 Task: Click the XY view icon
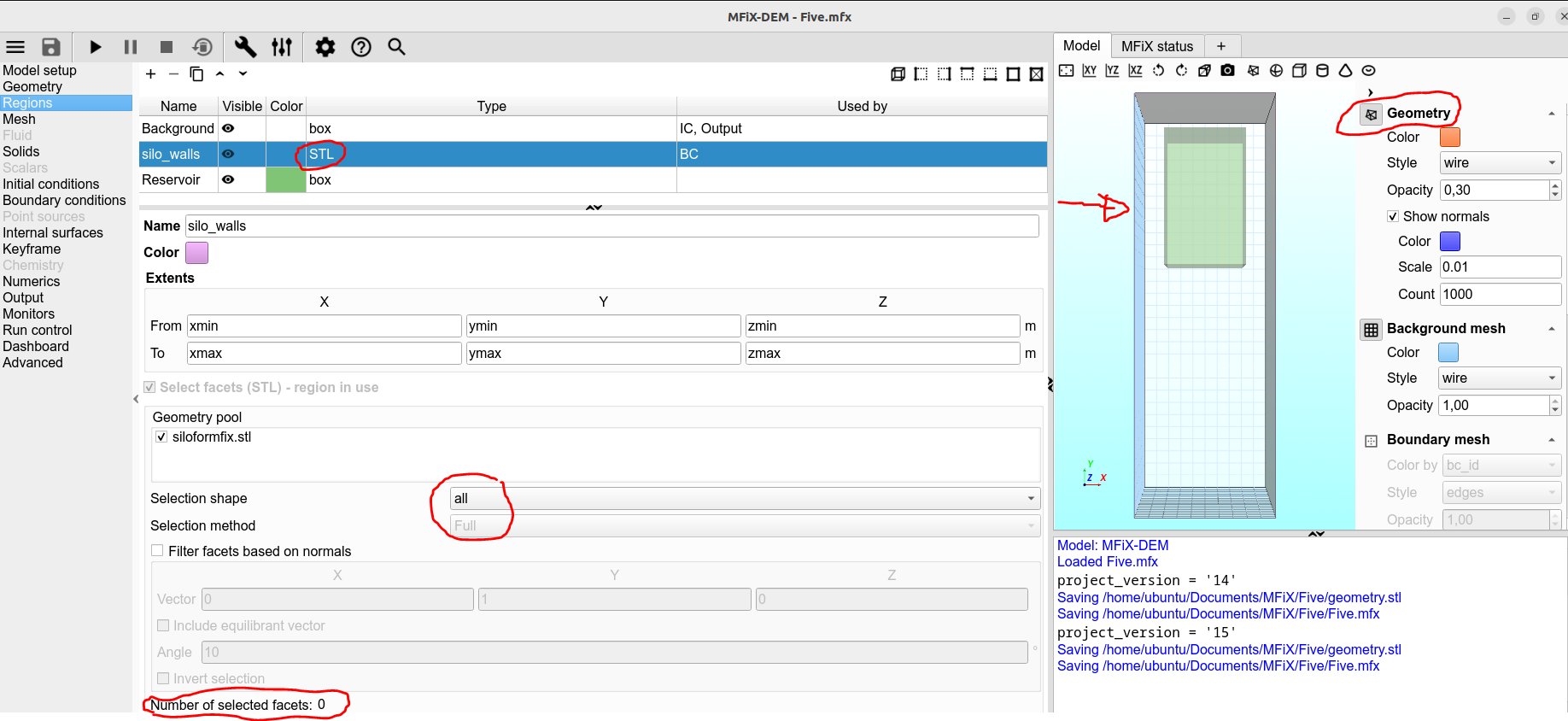(x=1089, y=71)
